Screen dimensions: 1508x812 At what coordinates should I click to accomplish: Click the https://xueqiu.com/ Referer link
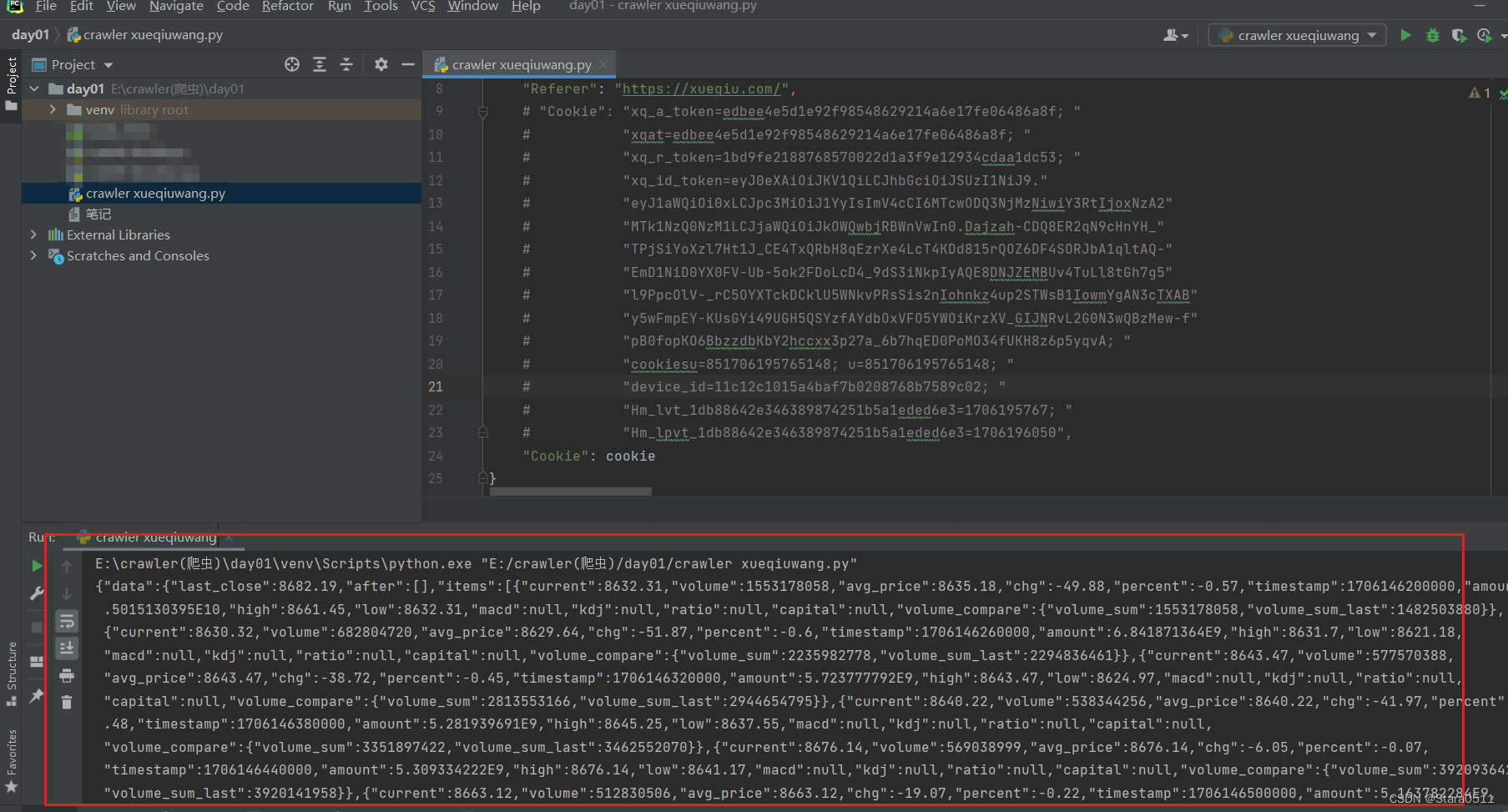click(701, 88)
